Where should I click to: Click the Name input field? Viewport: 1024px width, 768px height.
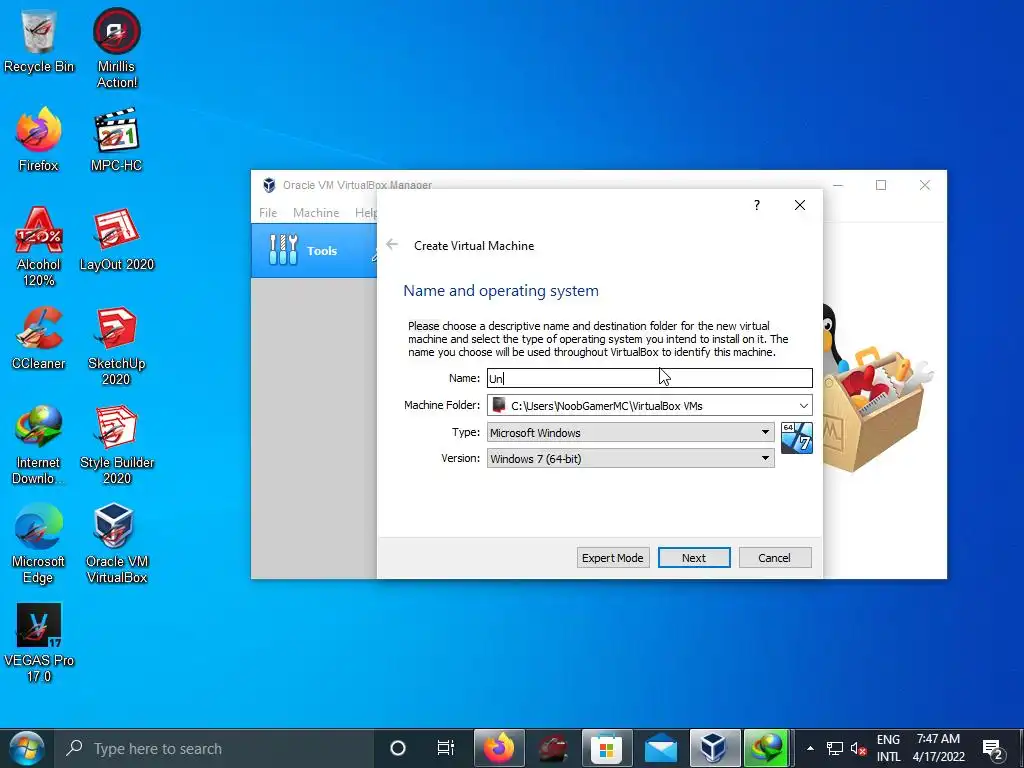click(650, 378)
